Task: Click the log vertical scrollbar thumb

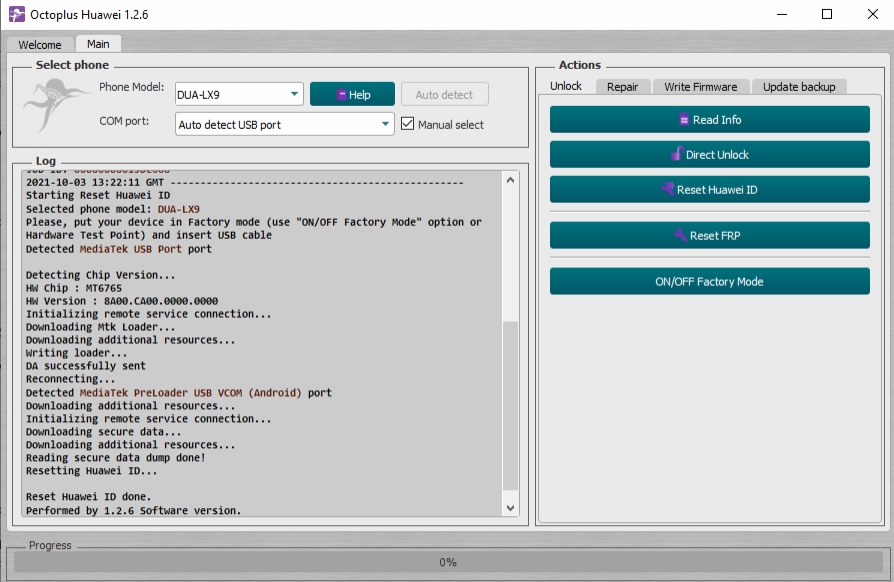Action: [x=510, y=406]
